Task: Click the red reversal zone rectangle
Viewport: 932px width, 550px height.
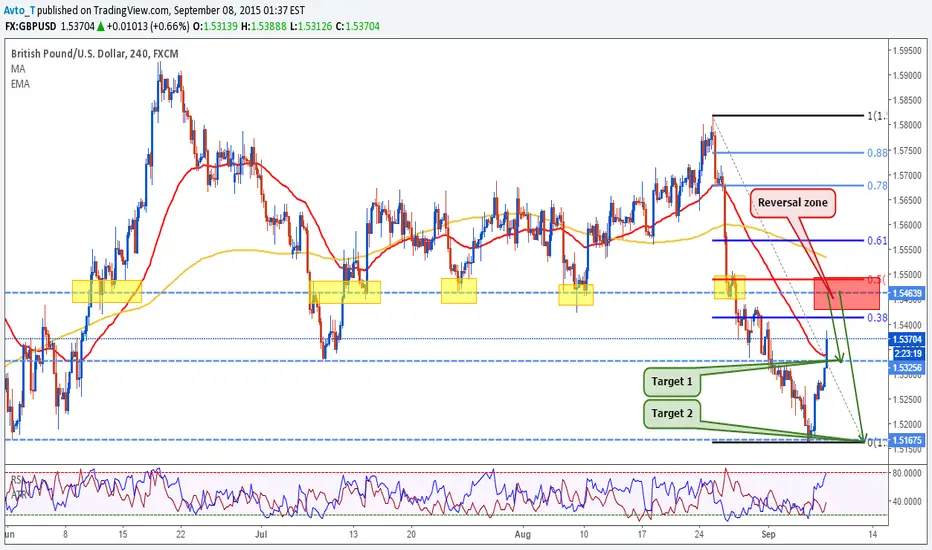Action: (846, 293)
